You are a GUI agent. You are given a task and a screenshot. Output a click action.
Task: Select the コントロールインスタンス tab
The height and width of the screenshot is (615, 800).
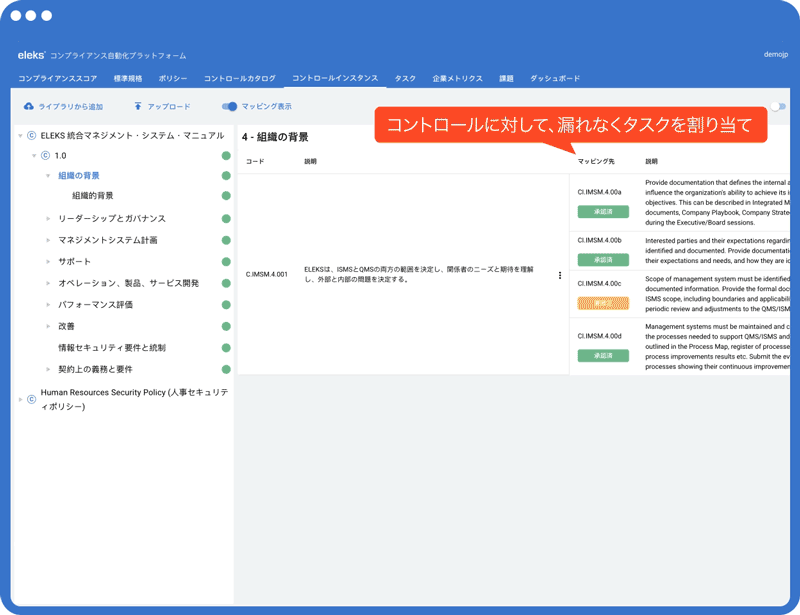click(x=335, y=78)
